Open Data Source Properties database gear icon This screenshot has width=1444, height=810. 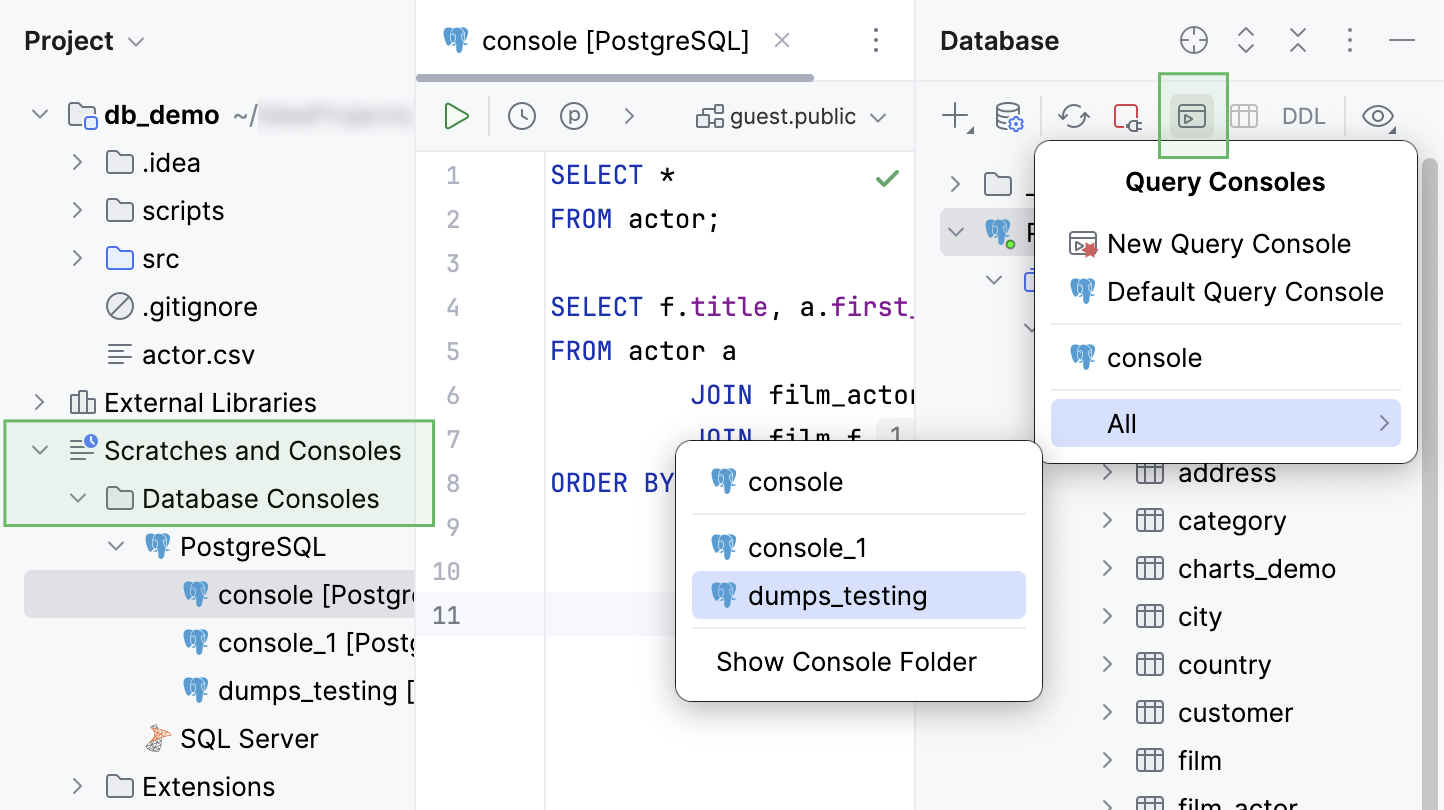(1009, 115)
